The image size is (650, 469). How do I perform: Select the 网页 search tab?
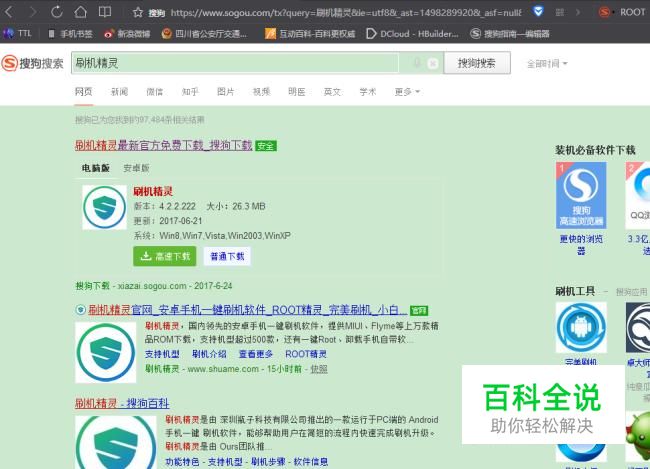click(x=83, y=92)
